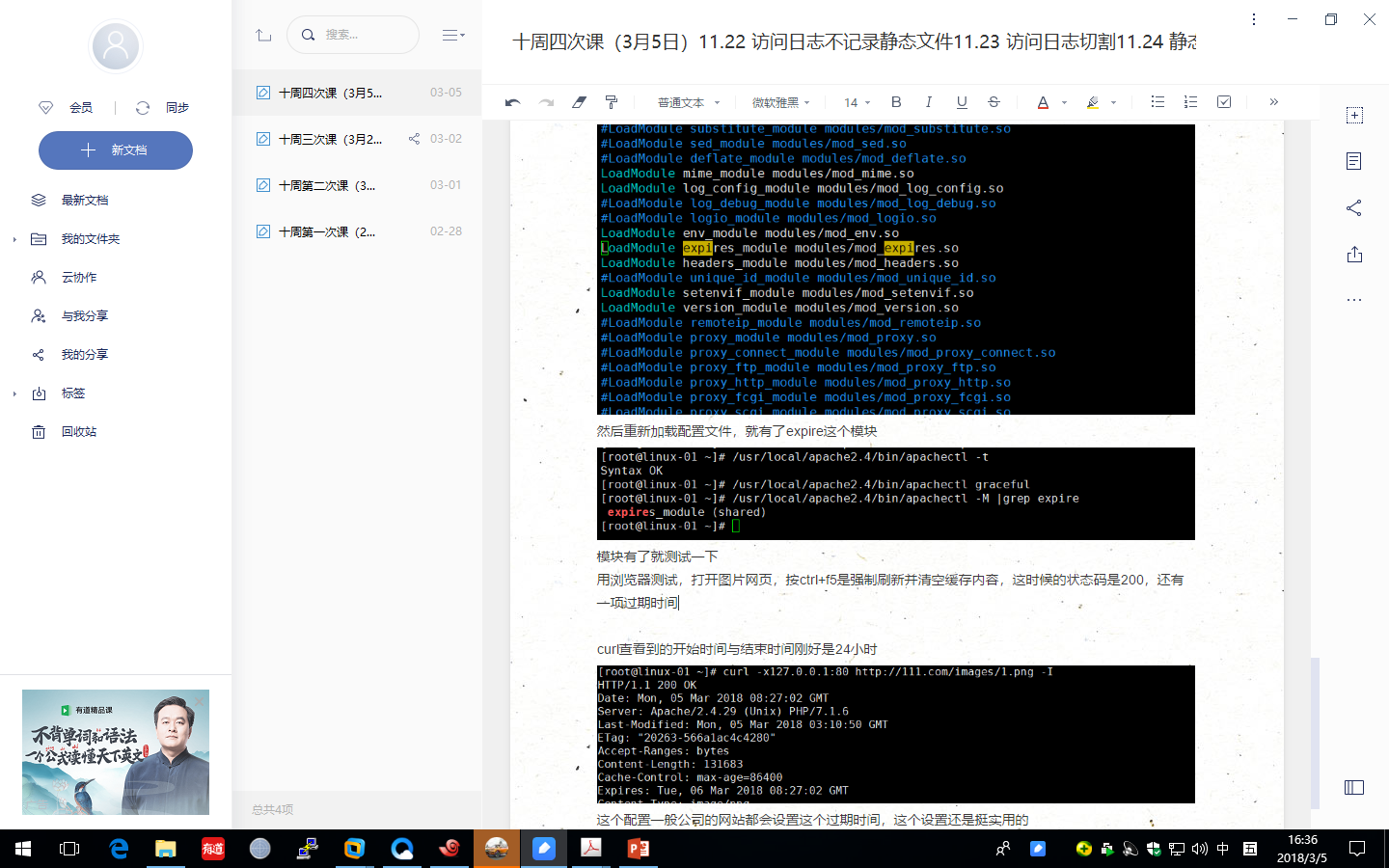
Task: Open 与我分享 in sidebar
Action: 85,316
